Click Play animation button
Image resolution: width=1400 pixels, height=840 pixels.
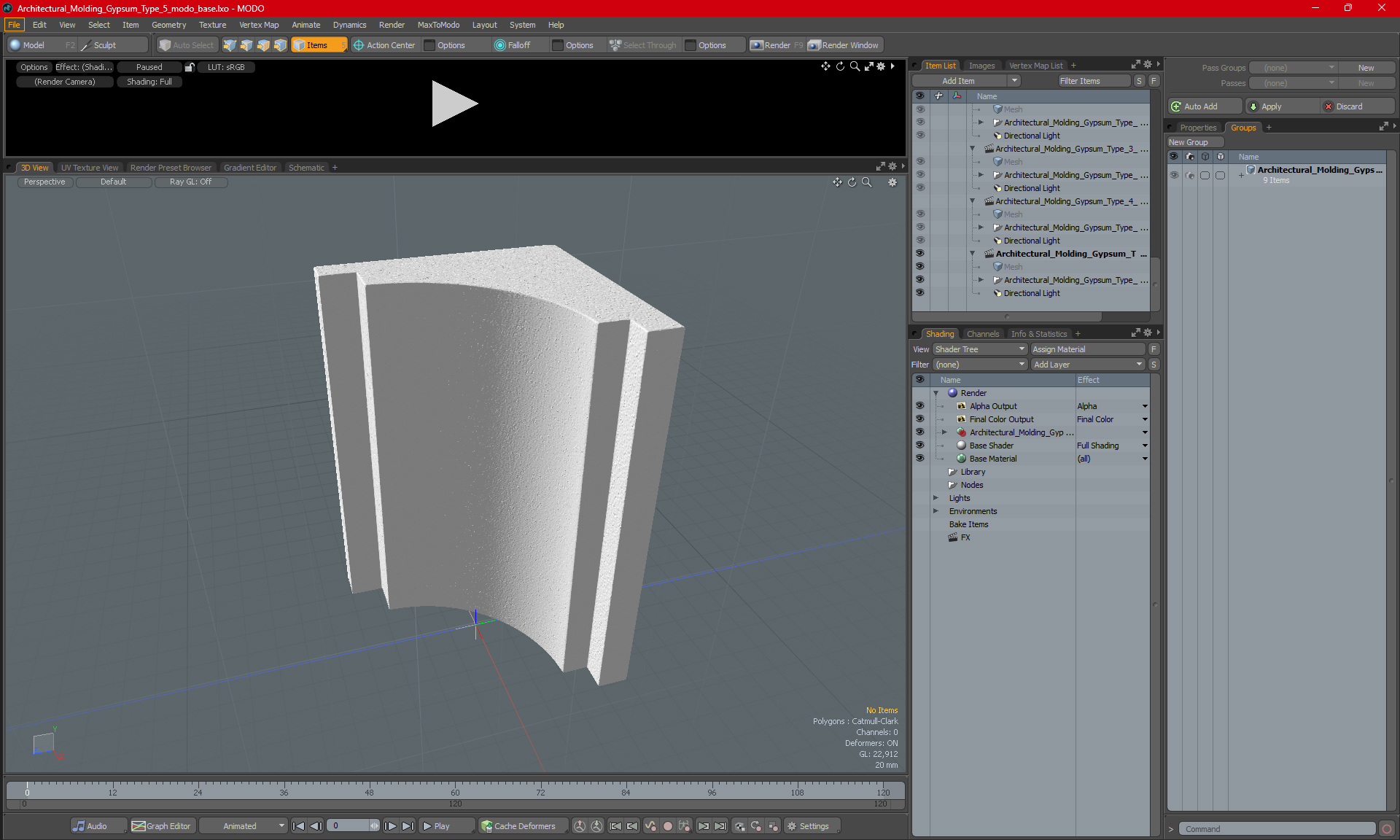pyautogui.click(x=446, y=826)
